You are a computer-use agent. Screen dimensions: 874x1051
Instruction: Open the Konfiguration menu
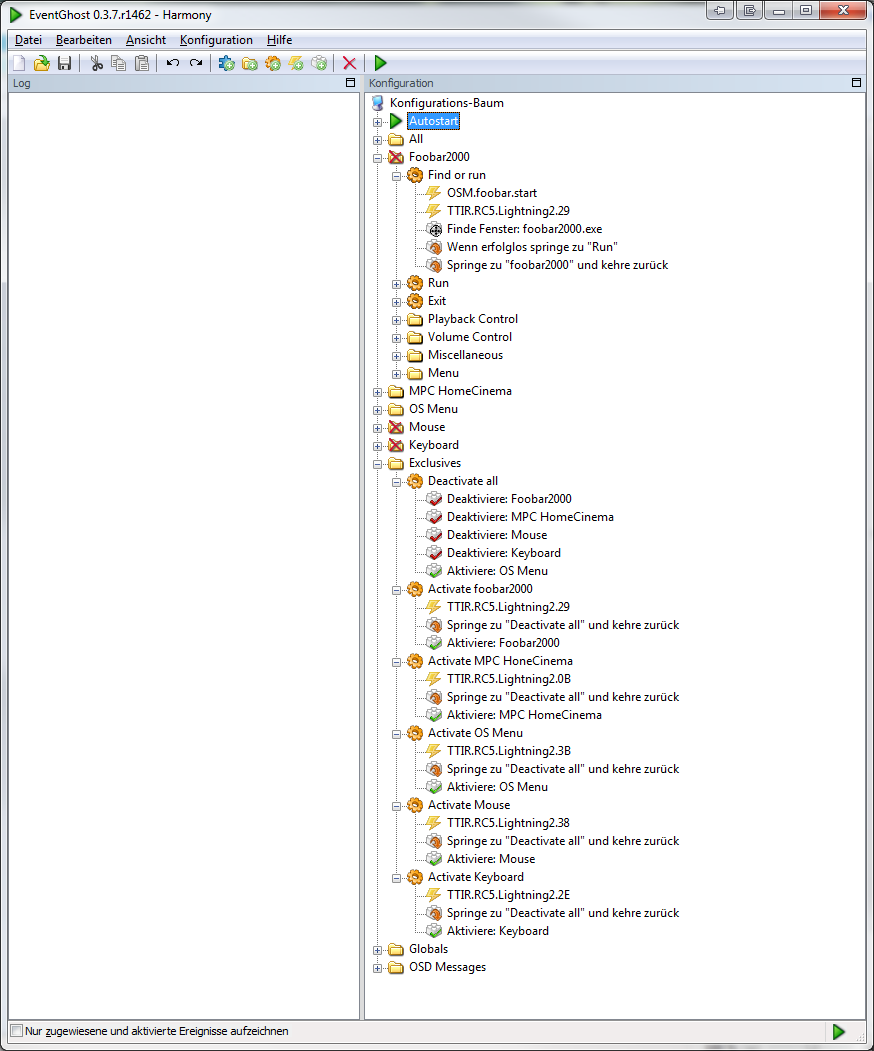click(216, 40)
